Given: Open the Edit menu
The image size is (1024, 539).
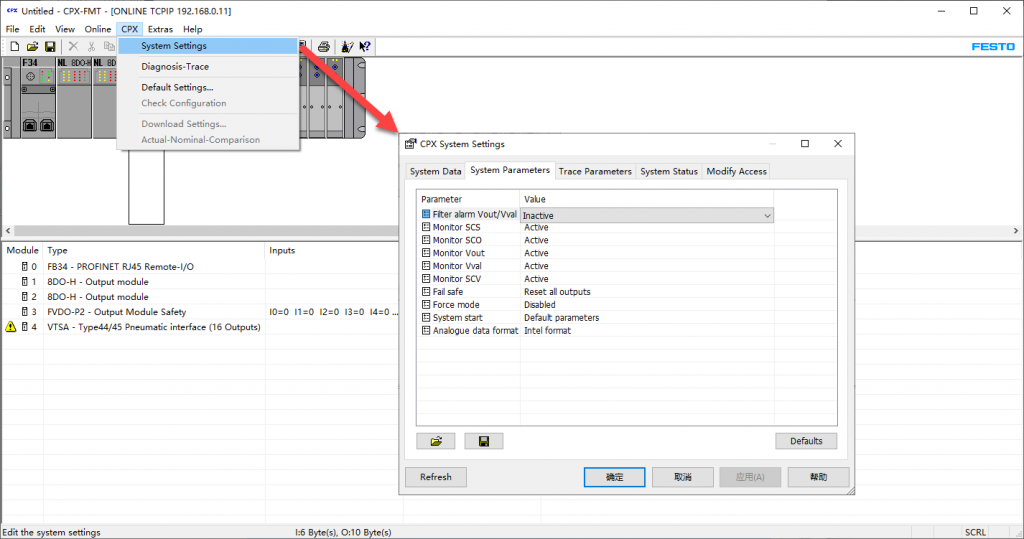Looking at the screenshot, I should (x=37, y=29).
